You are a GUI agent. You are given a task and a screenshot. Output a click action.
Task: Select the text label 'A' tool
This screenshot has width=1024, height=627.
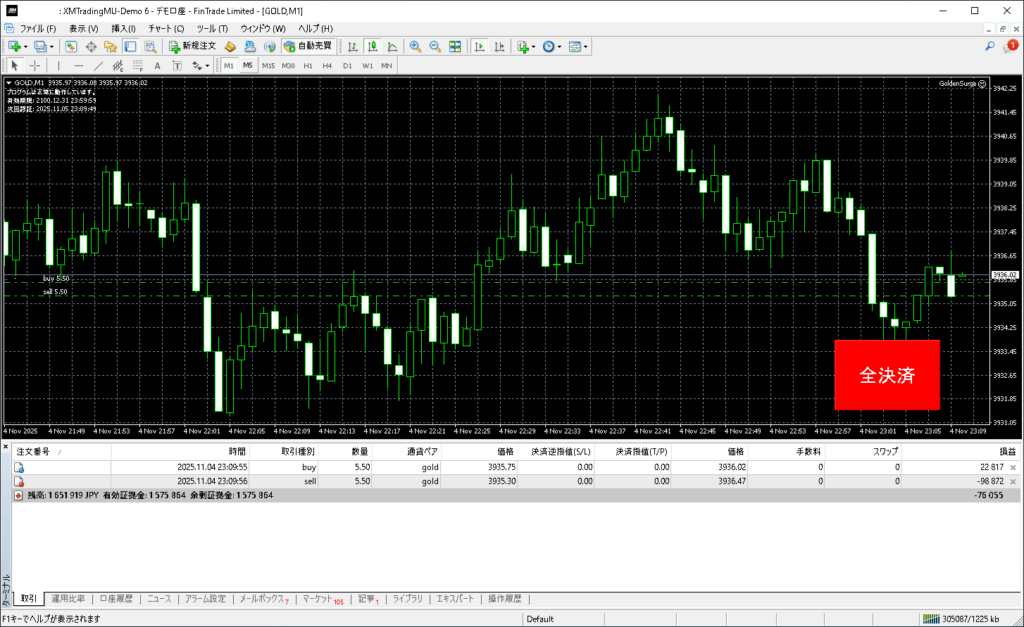(157, 65)
